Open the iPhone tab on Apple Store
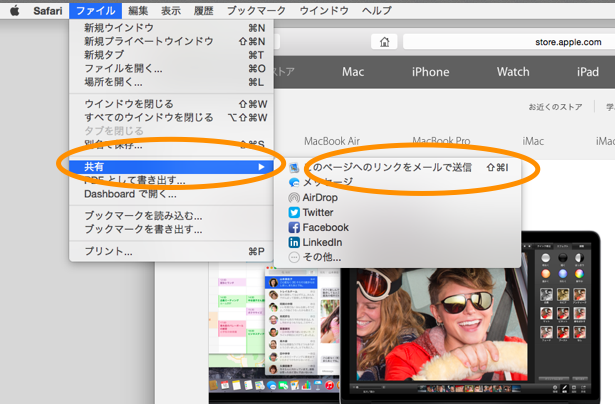This screenshot has height=404, width=615. click(431, 72)
